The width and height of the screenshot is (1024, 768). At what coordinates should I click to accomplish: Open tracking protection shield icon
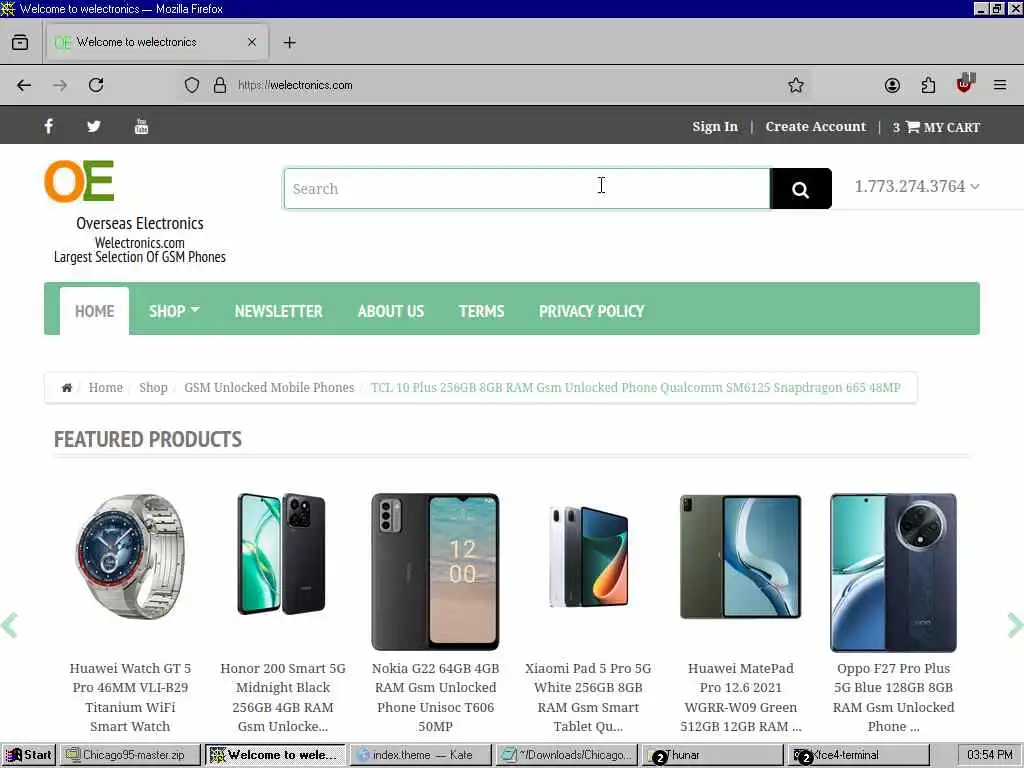click(x=191, y=85)
